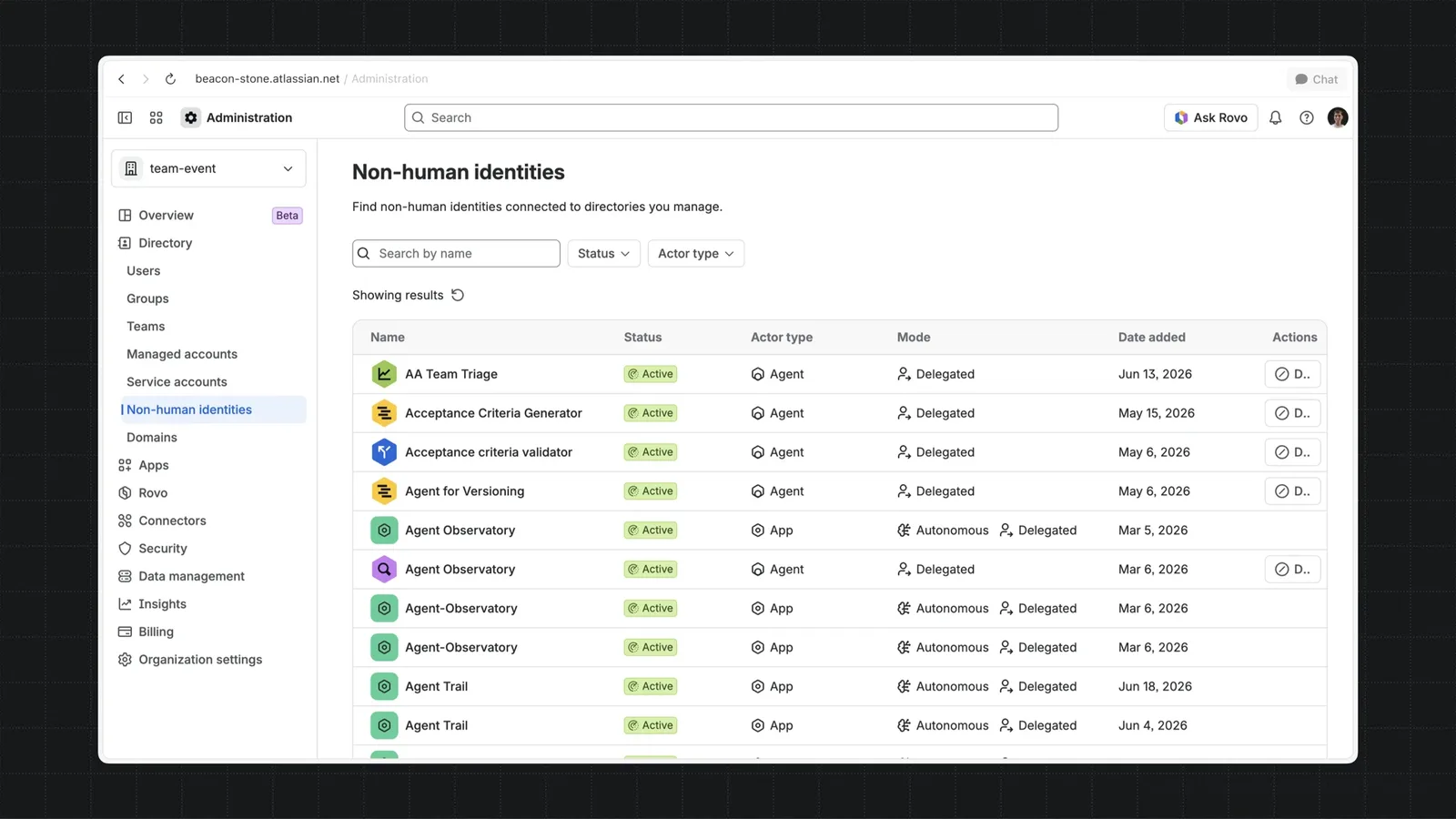Expand the team-event organization selector

[x=208, y=168]
